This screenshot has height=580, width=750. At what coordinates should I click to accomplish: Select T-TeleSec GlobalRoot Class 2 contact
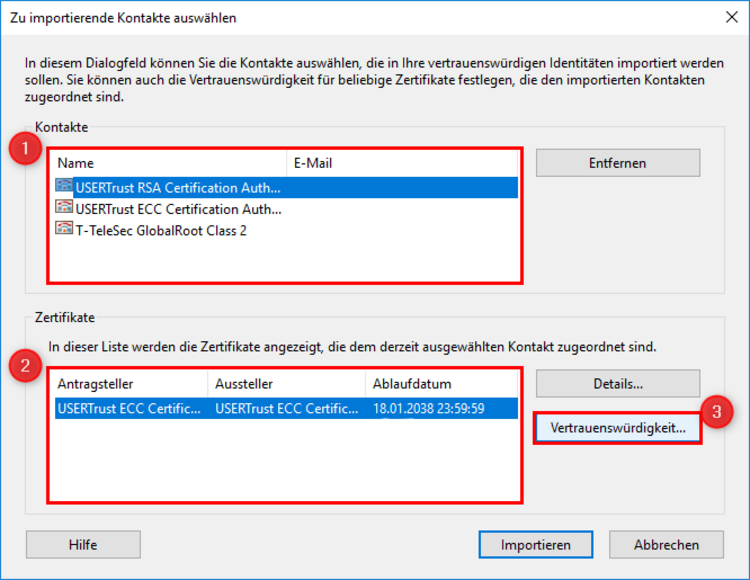[286, 230]
